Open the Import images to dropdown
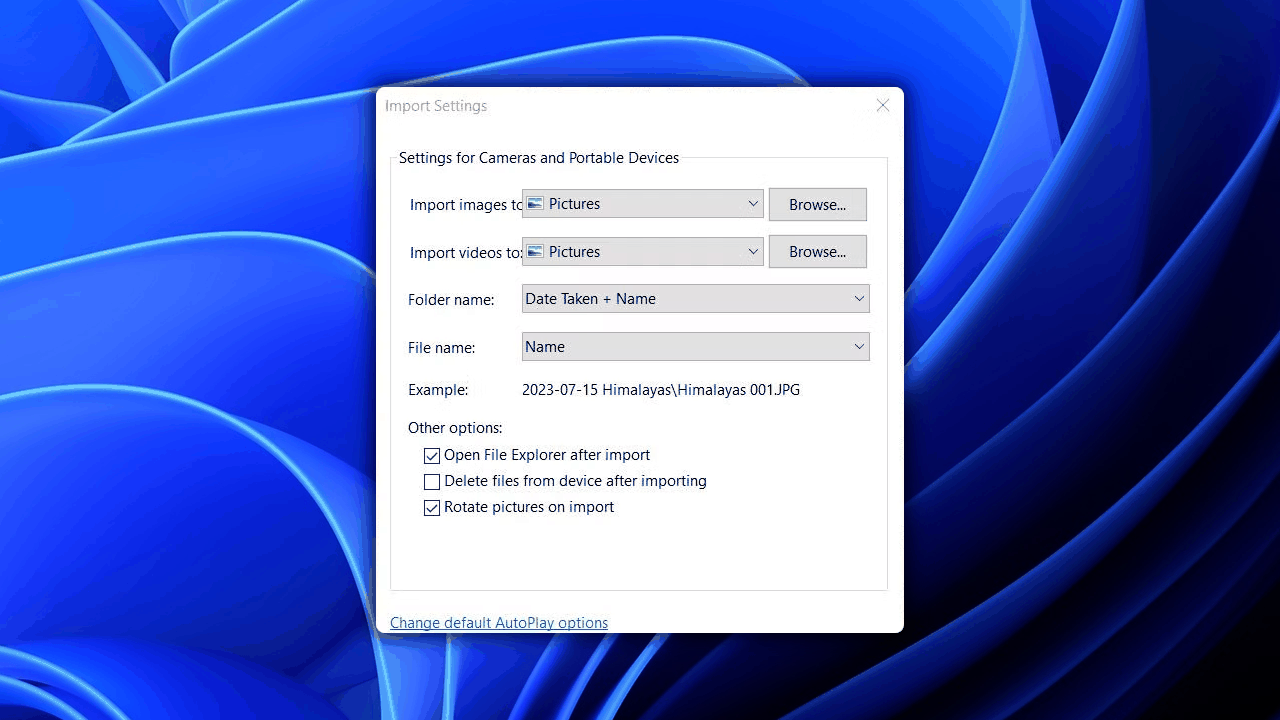Screen dimensions: 1280x720 point(642,204)
